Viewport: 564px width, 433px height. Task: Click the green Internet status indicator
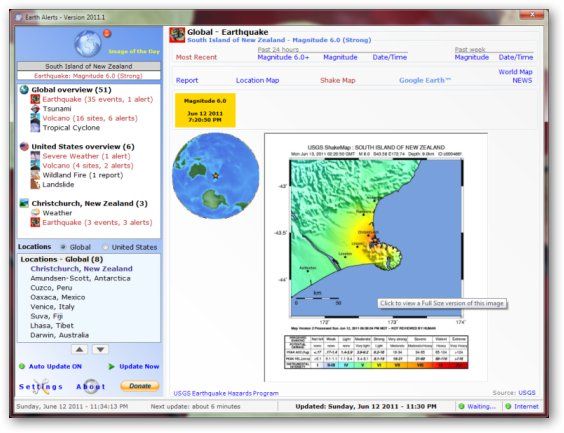point(508,406)
